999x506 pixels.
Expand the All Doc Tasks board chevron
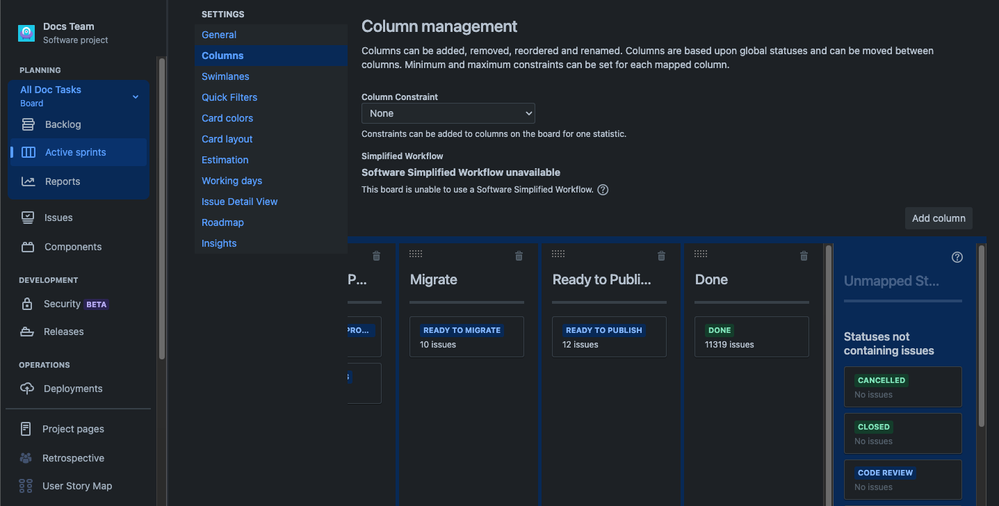136,97
